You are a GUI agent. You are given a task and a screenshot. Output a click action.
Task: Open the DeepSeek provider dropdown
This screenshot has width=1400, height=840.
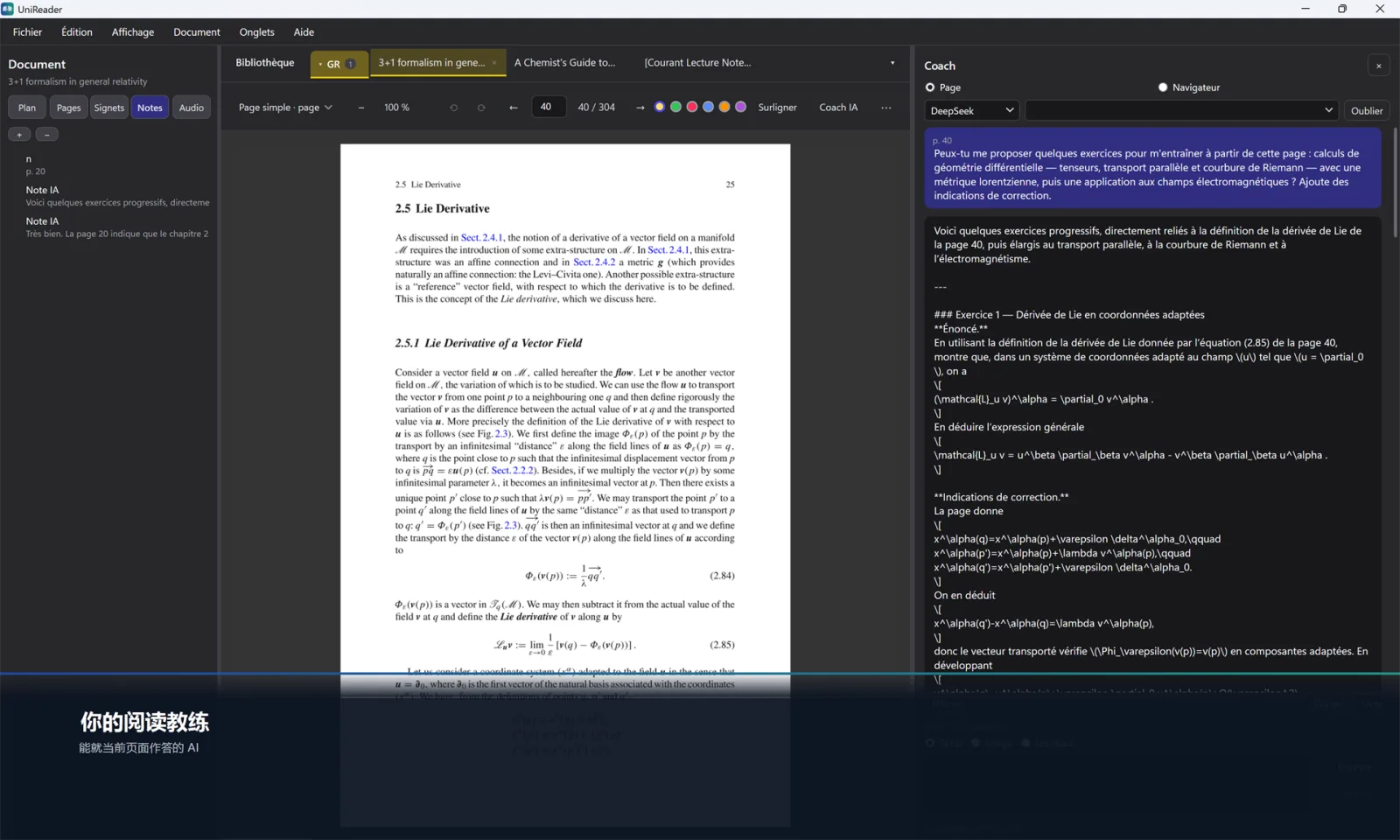[972, 111]
